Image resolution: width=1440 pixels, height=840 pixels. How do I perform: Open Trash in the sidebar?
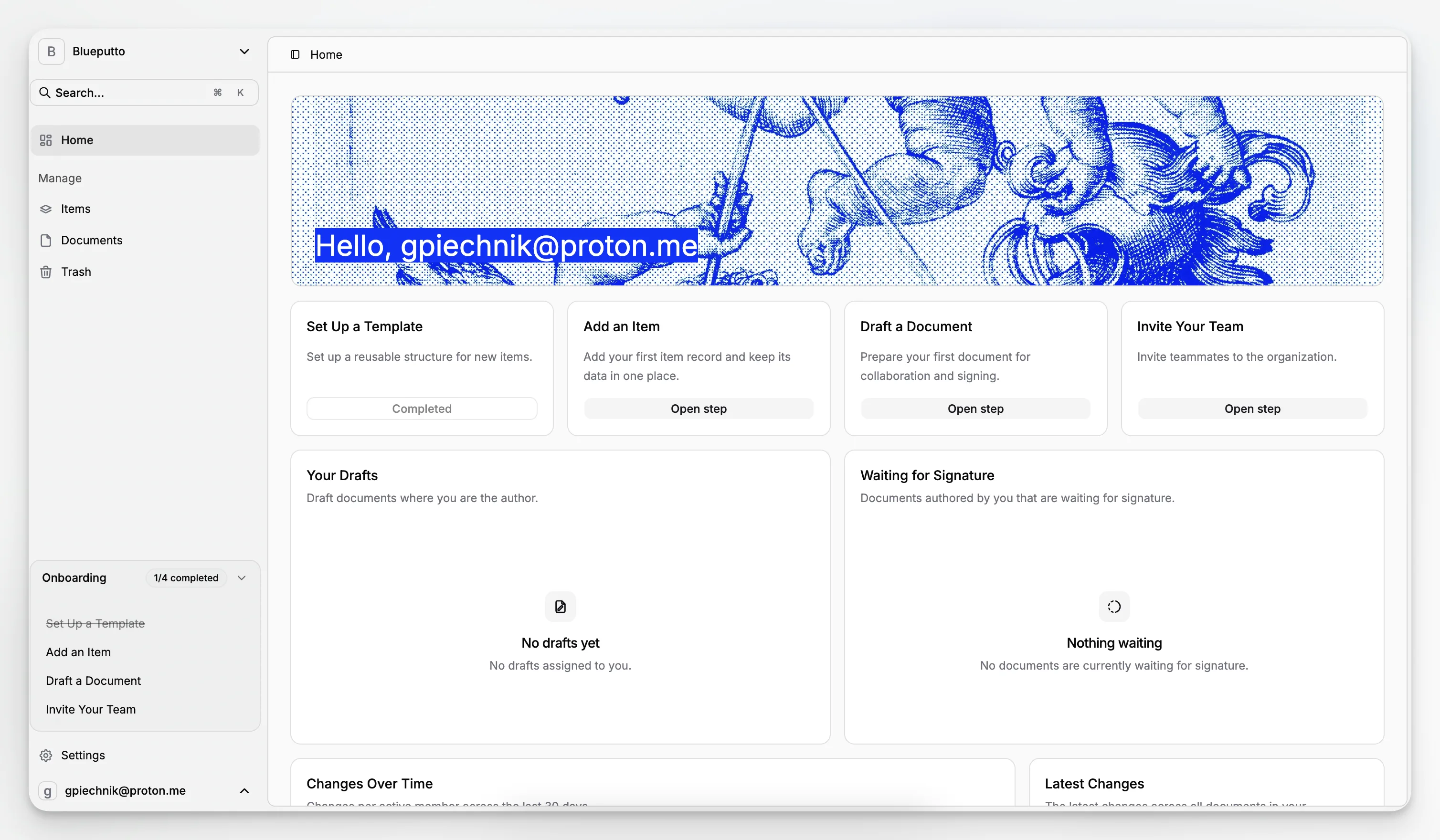(x=145, y=272)
